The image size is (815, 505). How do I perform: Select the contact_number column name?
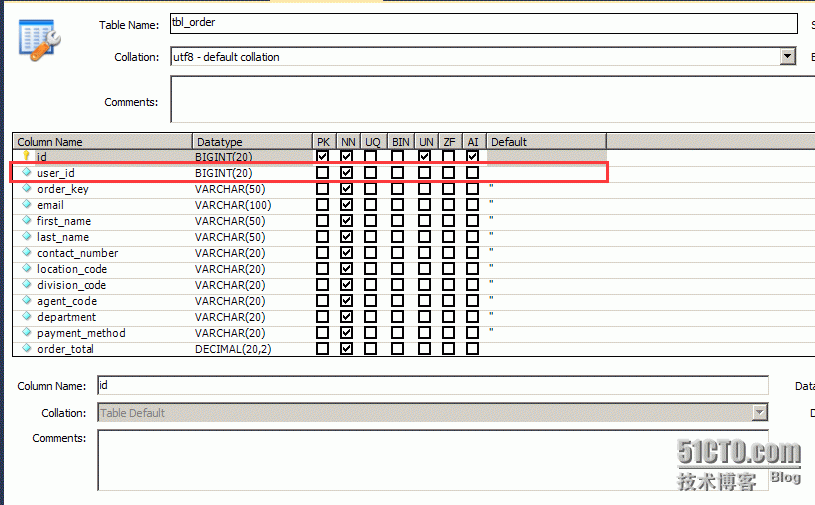[77, 253]
